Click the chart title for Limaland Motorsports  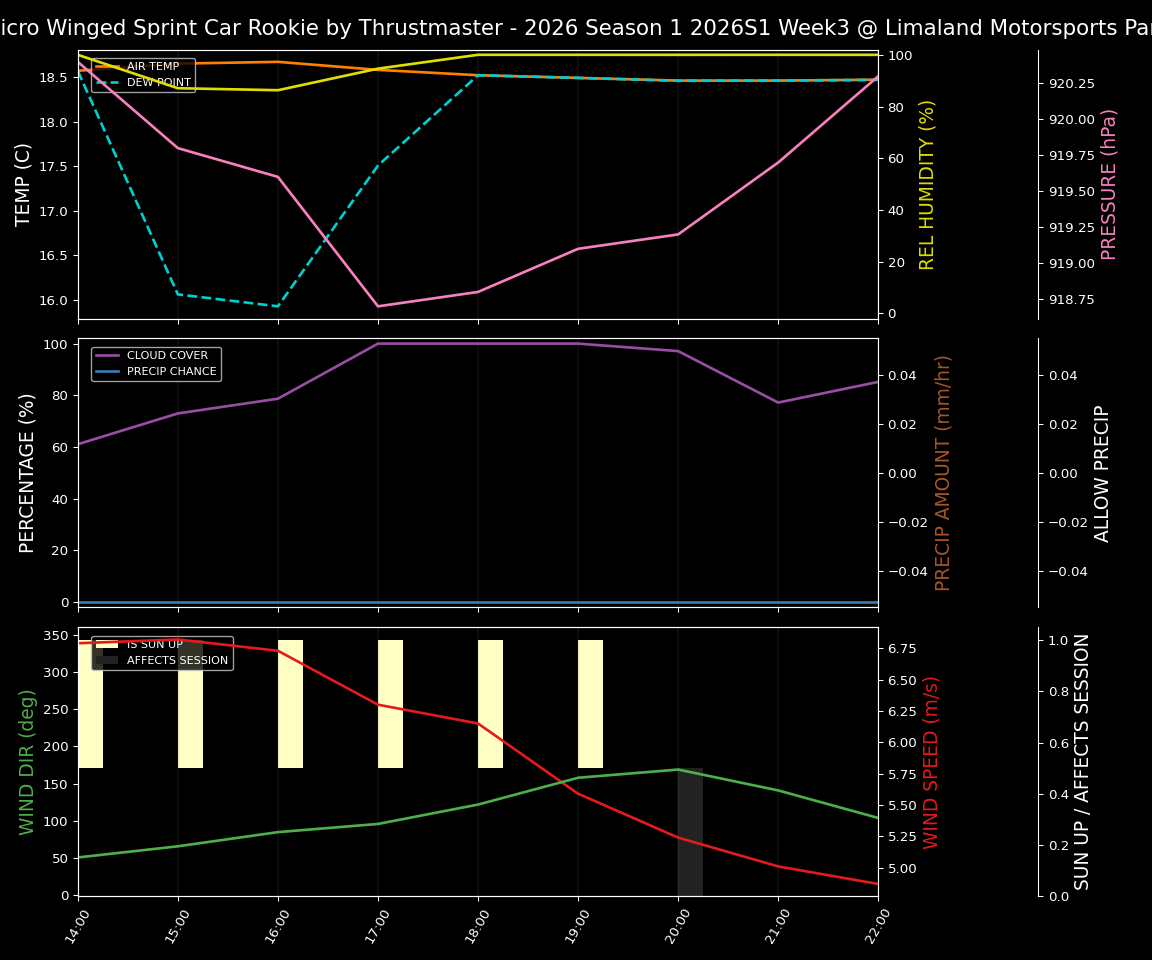576,27
